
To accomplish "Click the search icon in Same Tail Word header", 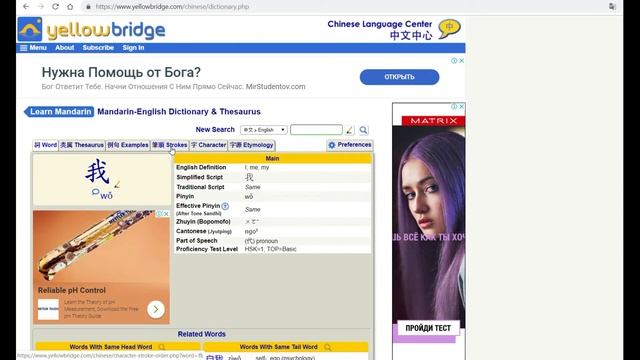I will point(327,347).
